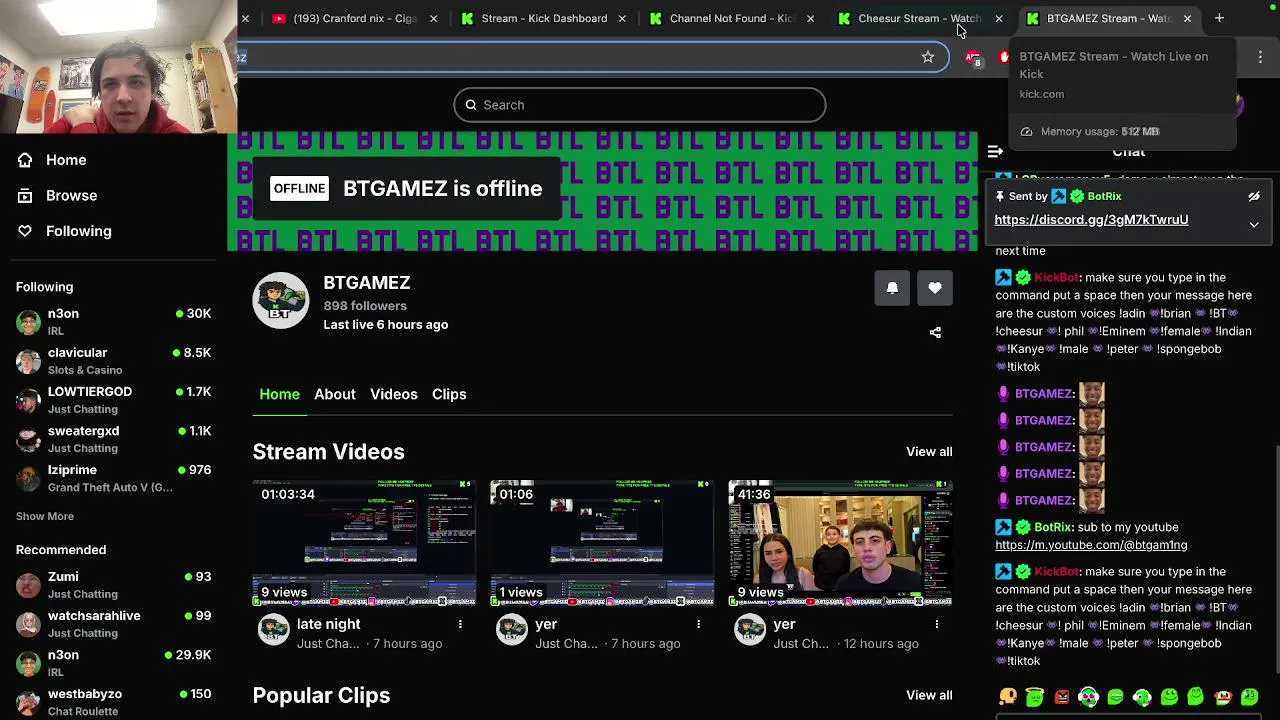Open options menu for 'late night' video

click(x=460, y=624)
